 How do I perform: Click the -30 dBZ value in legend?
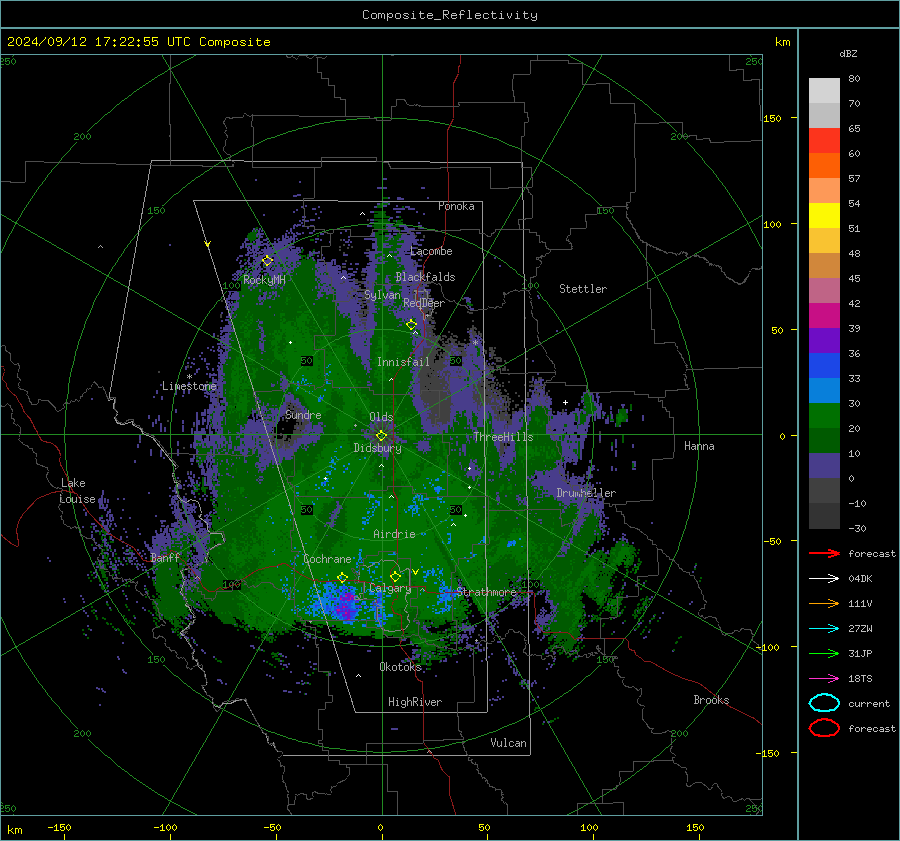point(857,528)
